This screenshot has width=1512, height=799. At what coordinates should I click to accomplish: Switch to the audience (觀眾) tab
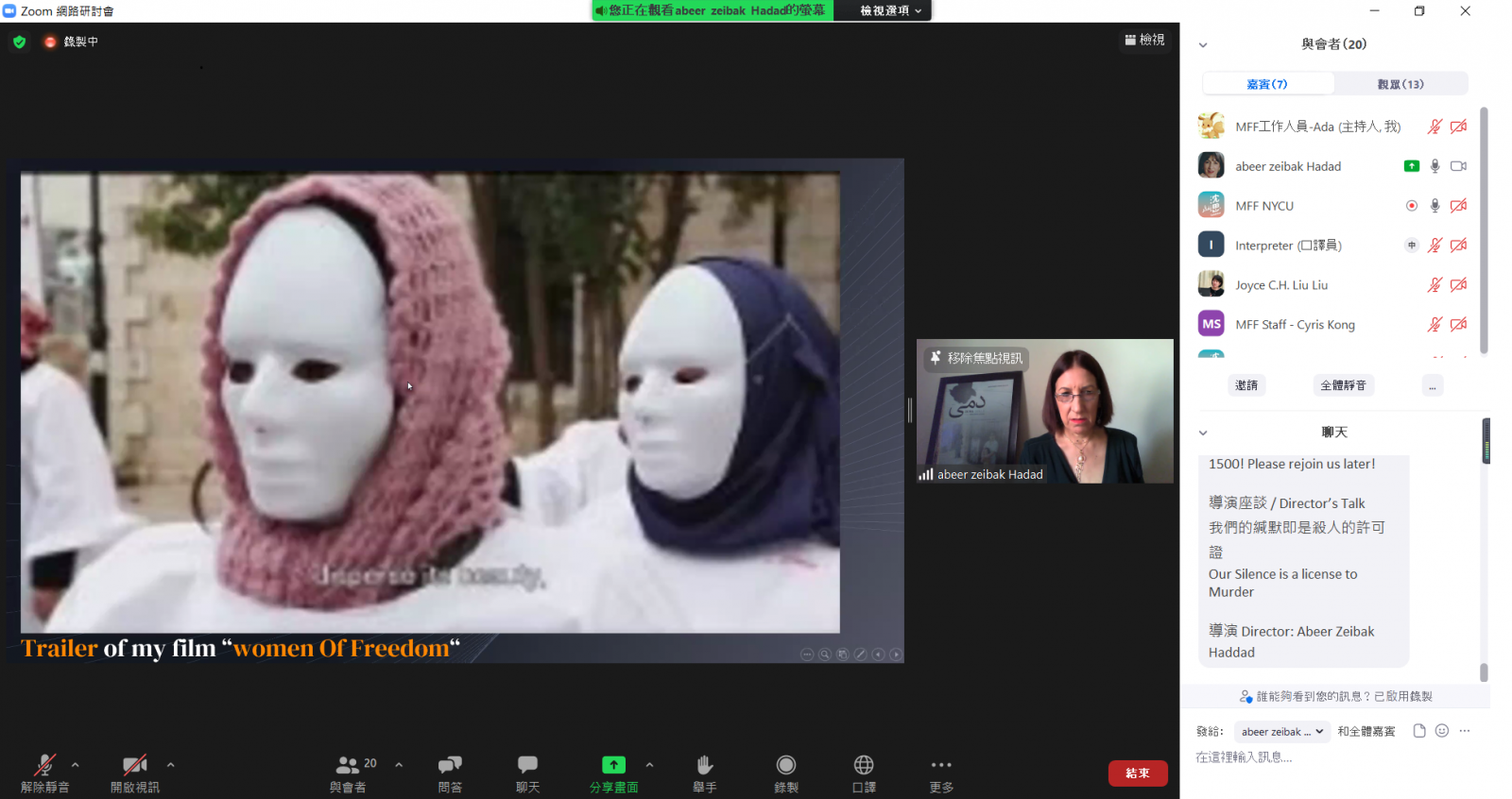click(1400, 84)
